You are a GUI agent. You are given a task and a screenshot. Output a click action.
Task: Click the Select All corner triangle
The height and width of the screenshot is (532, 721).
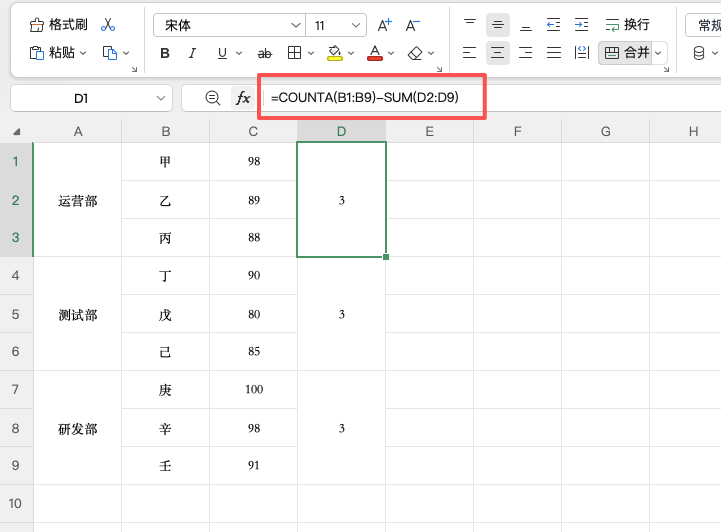pyautogui.click(x=17, y=132)
